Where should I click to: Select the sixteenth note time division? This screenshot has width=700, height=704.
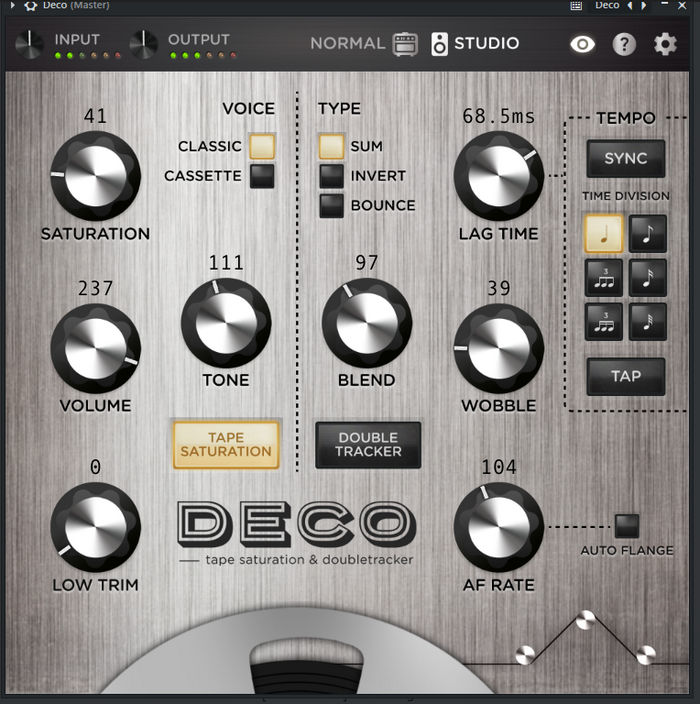click(x=647, y=277)
